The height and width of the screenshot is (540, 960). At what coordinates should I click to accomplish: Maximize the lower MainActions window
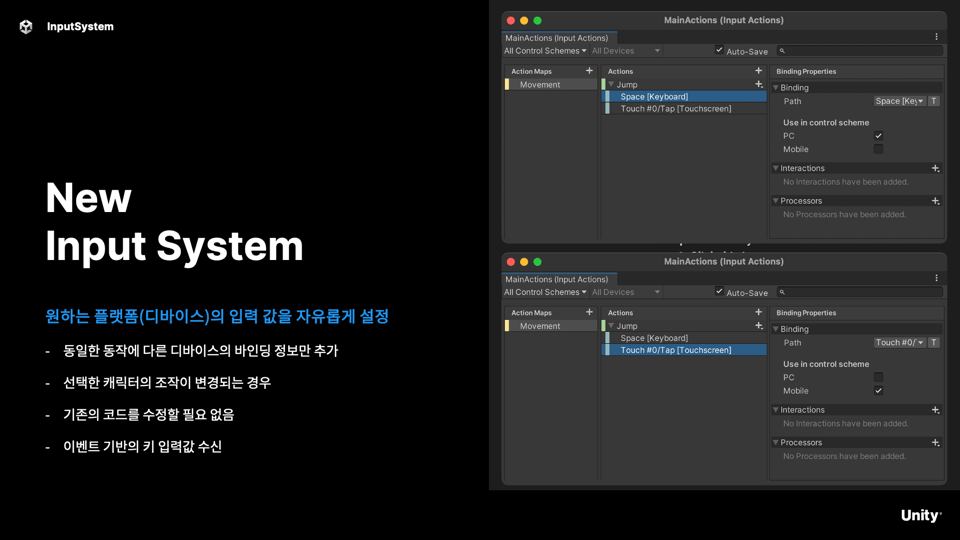[x=538, y=262]
